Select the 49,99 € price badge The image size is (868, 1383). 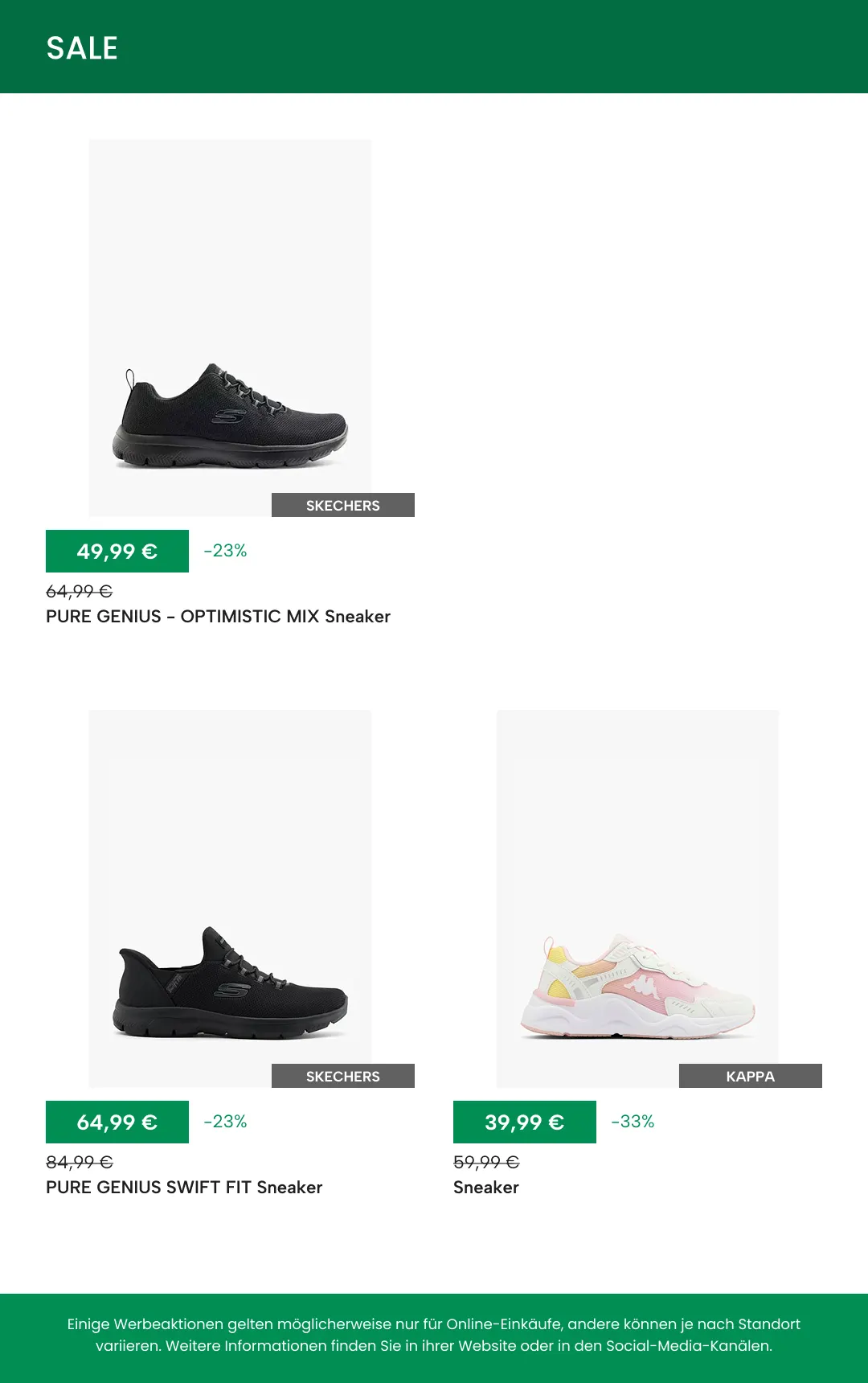click(x=117, y=551)
